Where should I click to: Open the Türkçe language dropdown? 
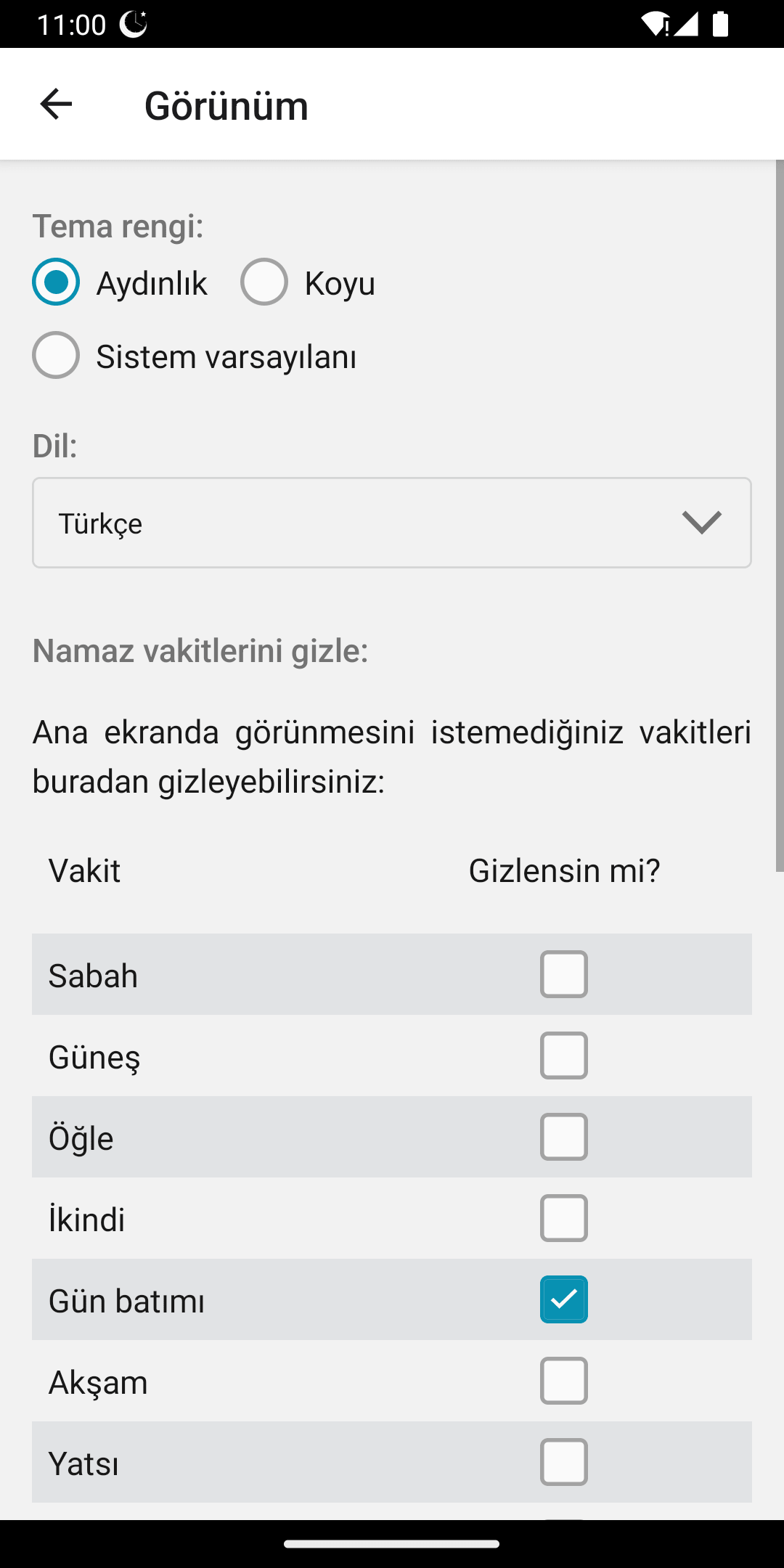(x=392, y=523)
